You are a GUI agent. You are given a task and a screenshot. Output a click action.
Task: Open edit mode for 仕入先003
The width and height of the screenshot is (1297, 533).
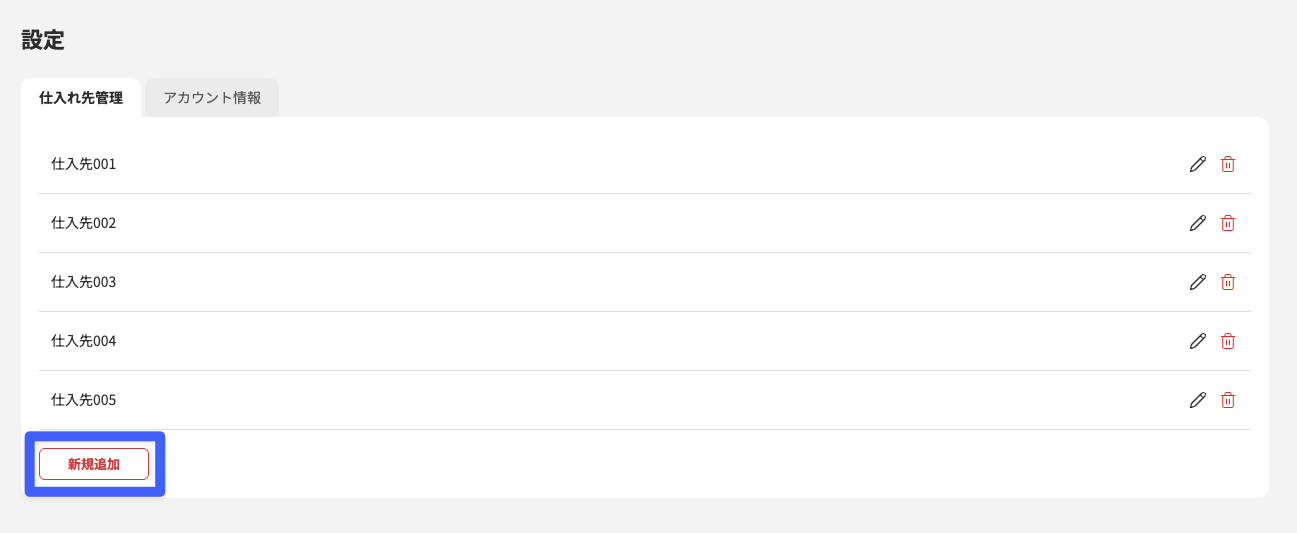[x=1197, y=282]
